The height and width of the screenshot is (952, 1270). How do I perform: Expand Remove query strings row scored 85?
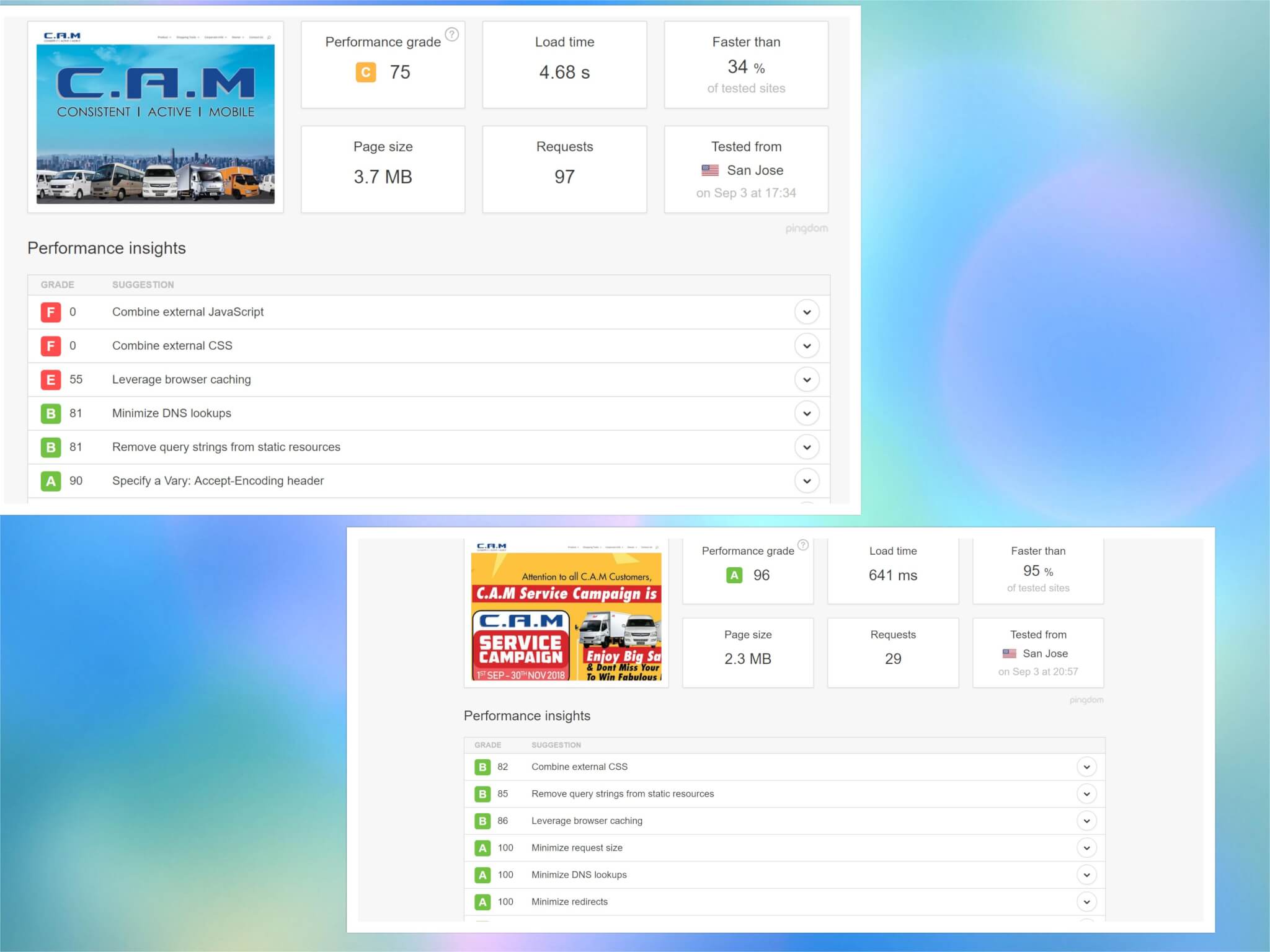1086,794
